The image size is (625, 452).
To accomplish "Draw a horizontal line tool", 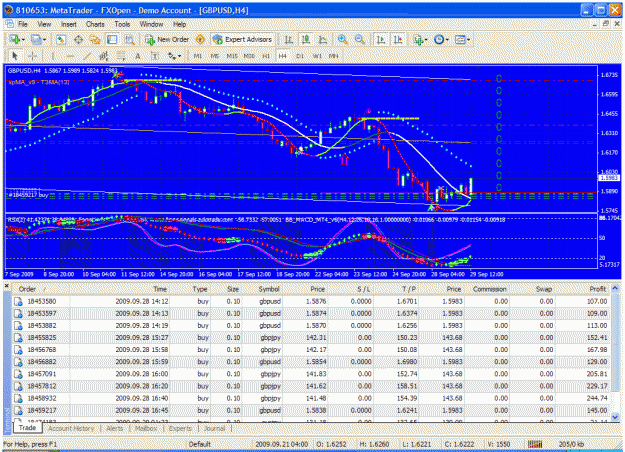I will pyautogui.click(x=70, y=56).
